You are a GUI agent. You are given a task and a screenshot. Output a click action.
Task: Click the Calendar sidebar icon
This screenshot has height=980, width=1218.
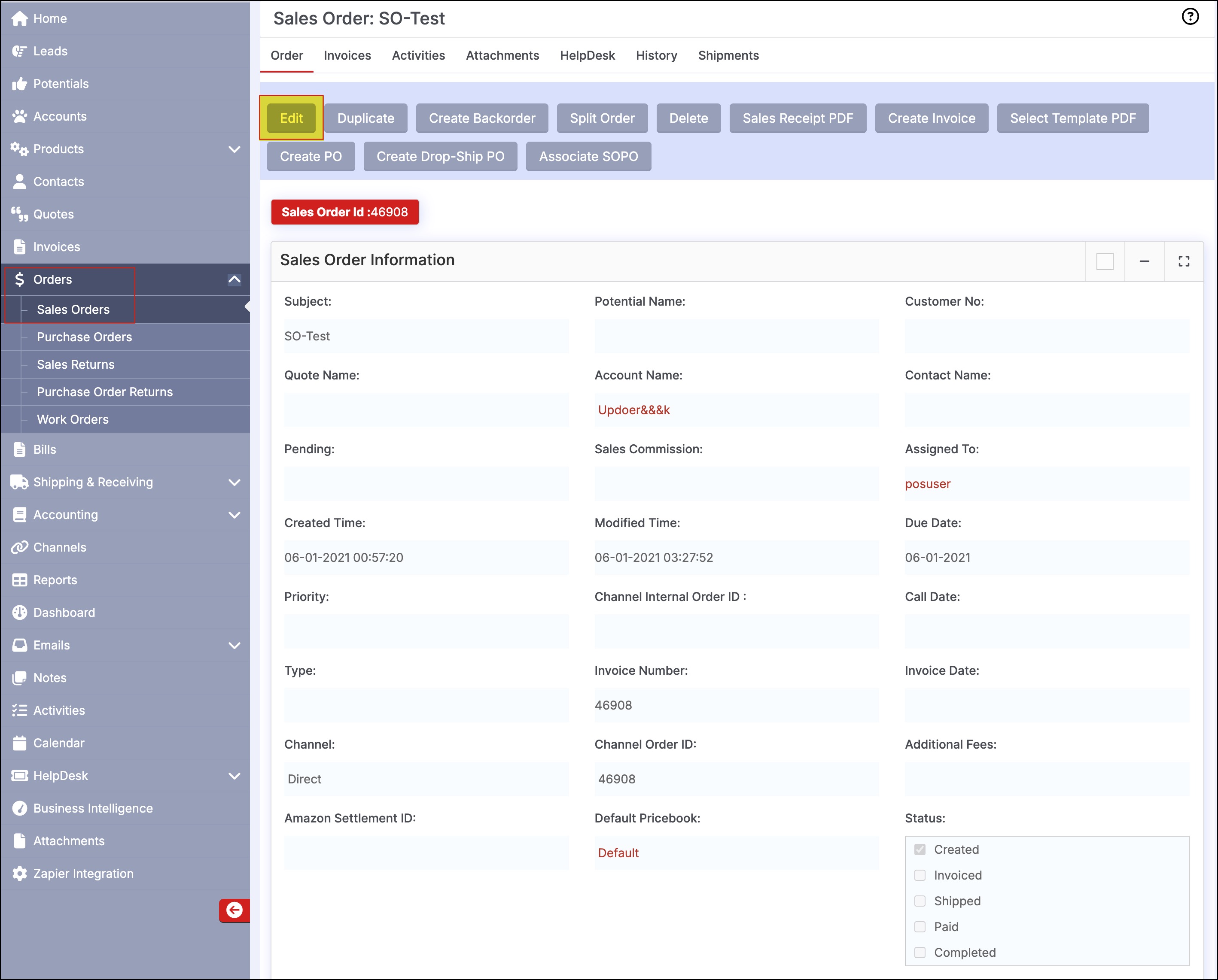(x=19, y=743)
